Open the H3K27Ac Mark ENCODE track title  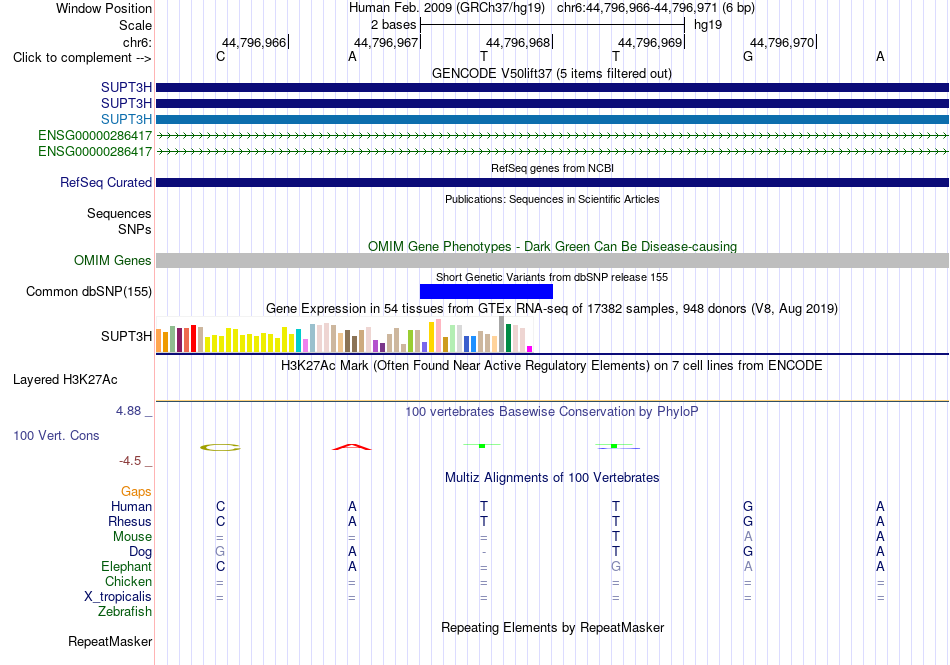552,366
